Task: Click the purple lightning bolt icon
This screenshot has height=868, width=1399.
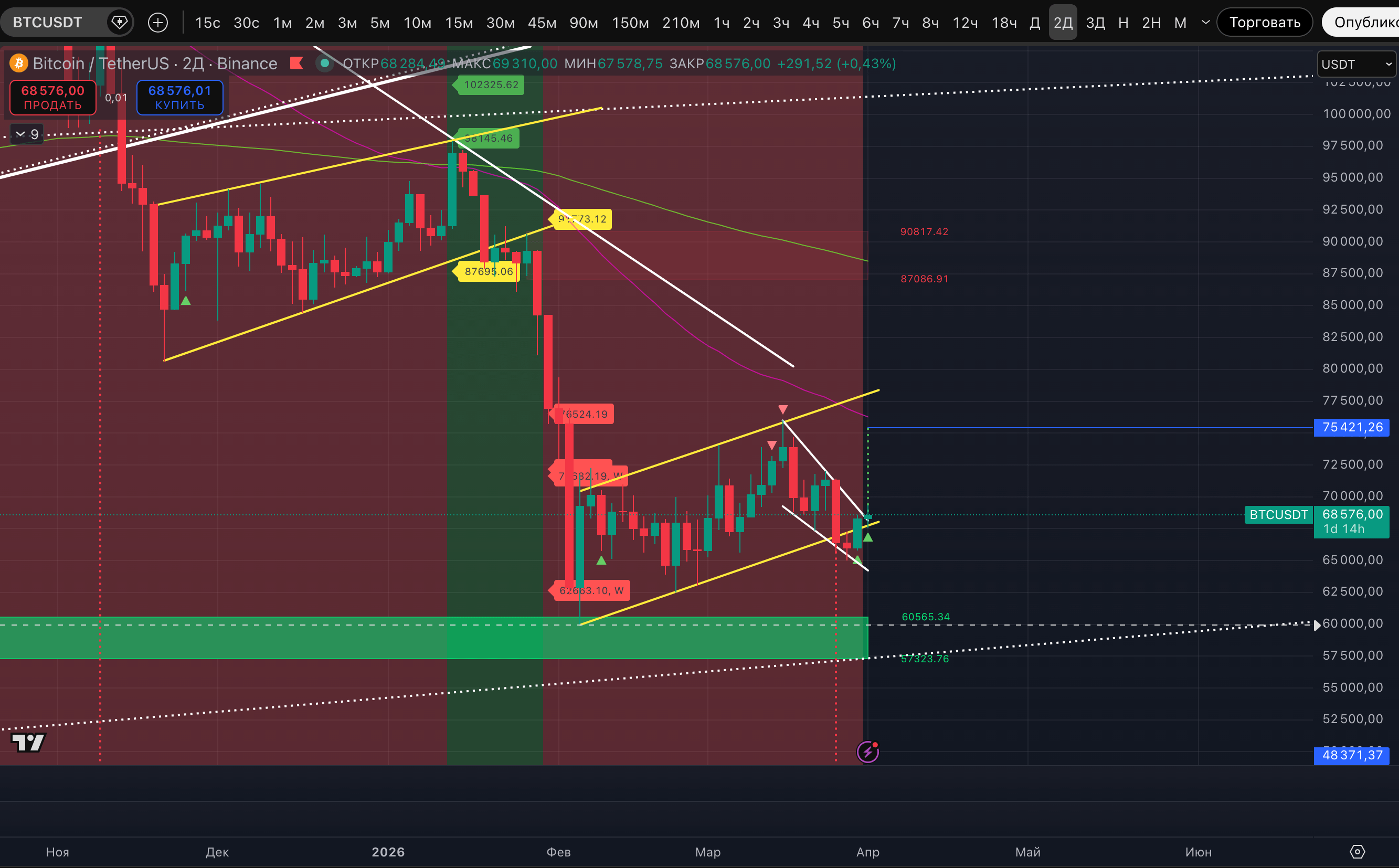Action: coord(867,751)
